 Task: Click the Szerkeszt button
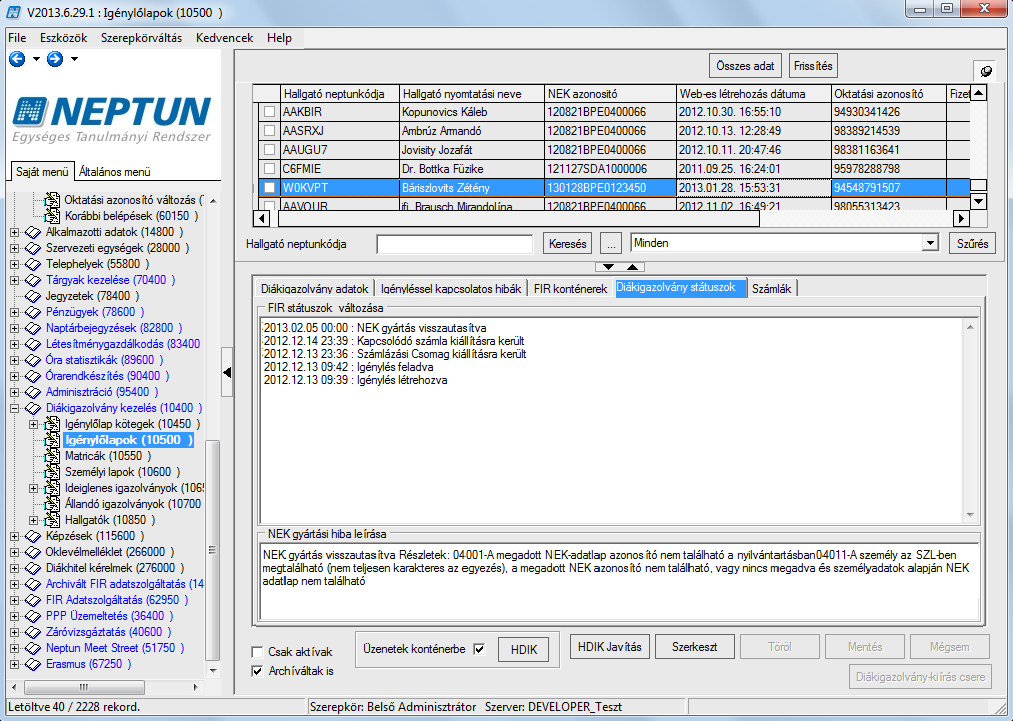click(x=694, y=647)
